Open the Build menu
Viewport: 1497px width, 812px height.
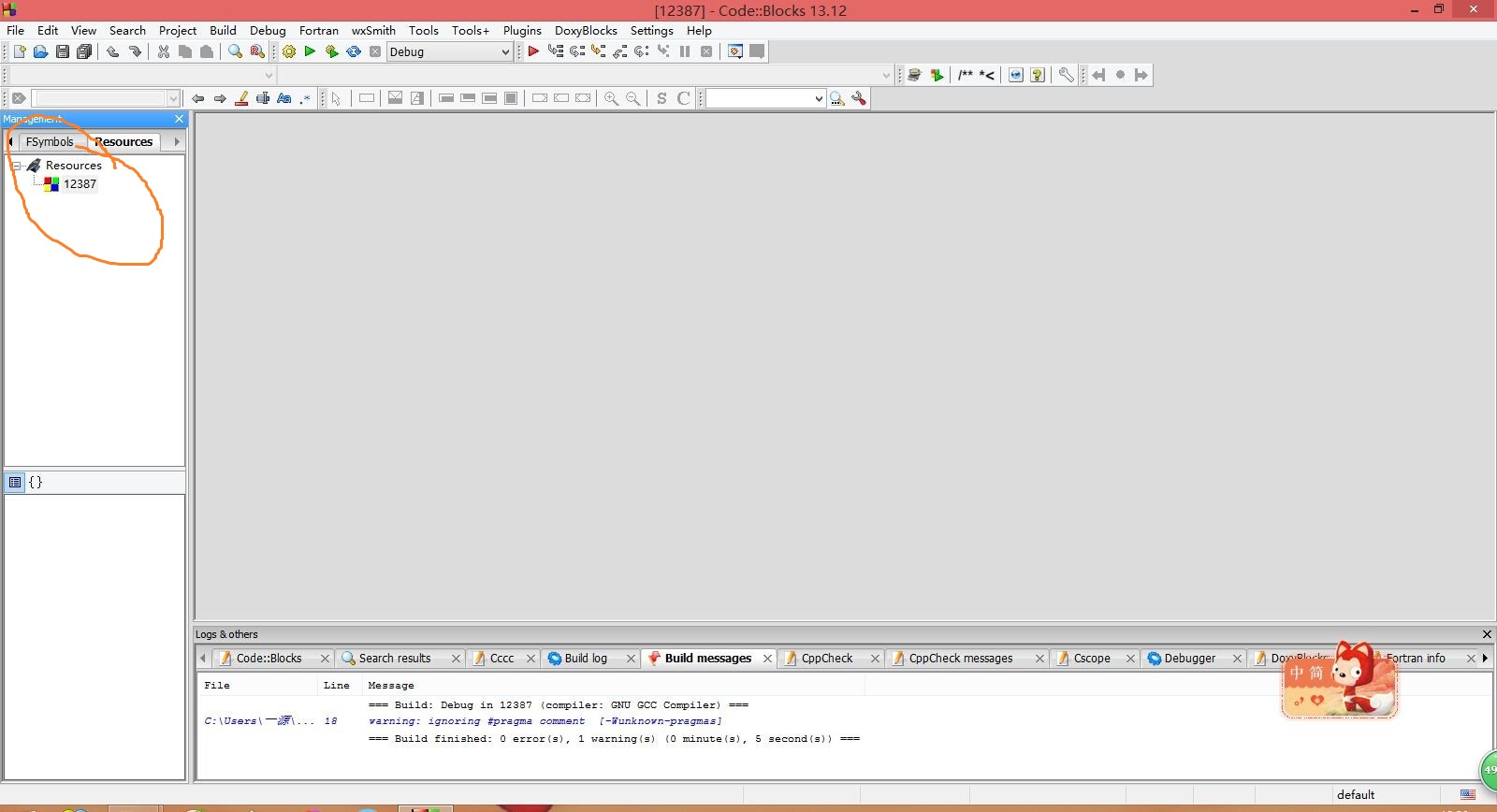point(223,30)
